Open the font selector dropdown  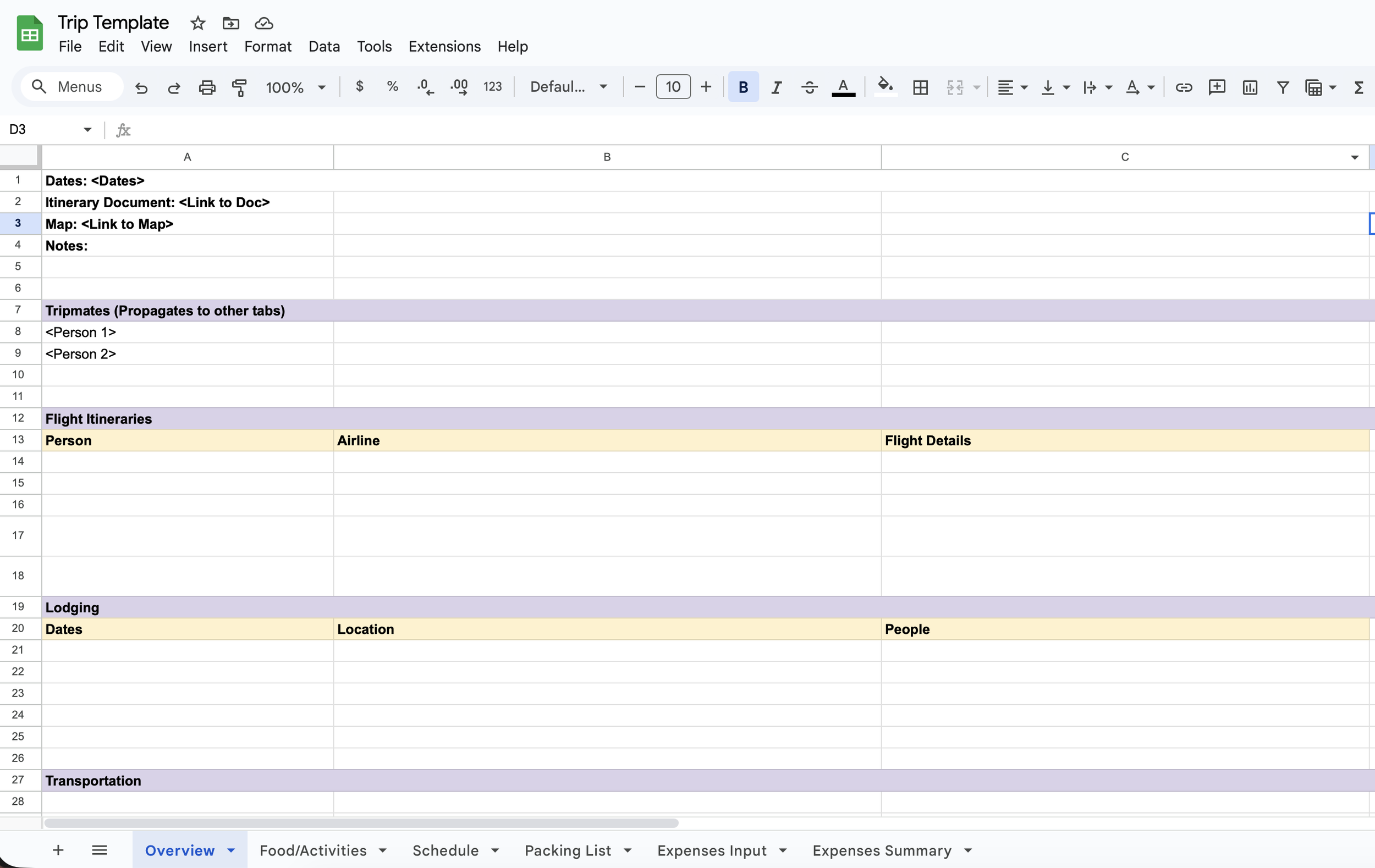click(x=568, y=87)
